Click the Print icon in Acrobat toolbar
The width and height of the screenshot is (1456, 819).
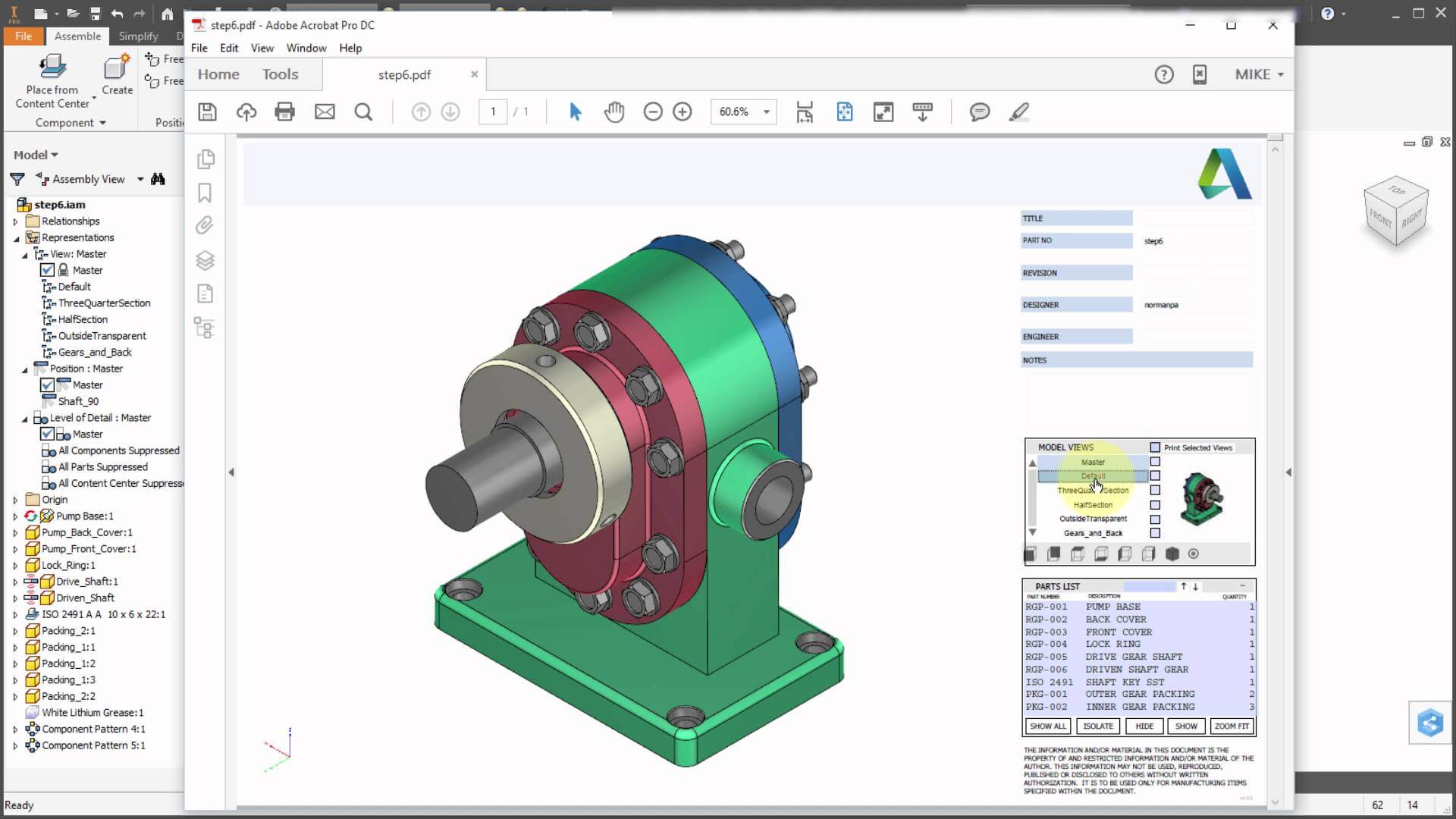click(284, 112)
